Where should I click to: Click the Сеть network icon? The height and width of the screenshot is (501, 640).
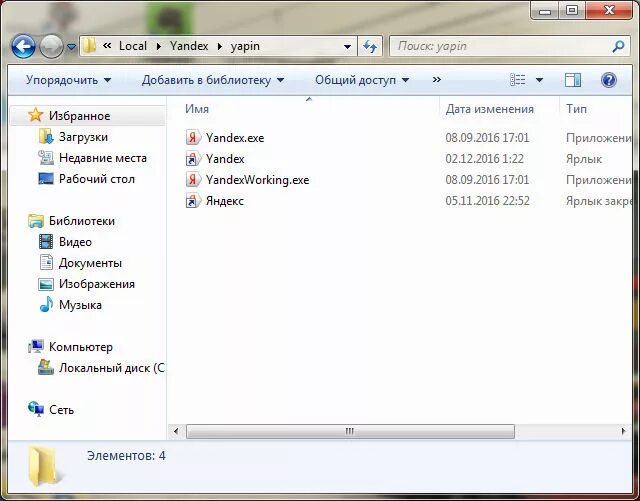(36, 409)
